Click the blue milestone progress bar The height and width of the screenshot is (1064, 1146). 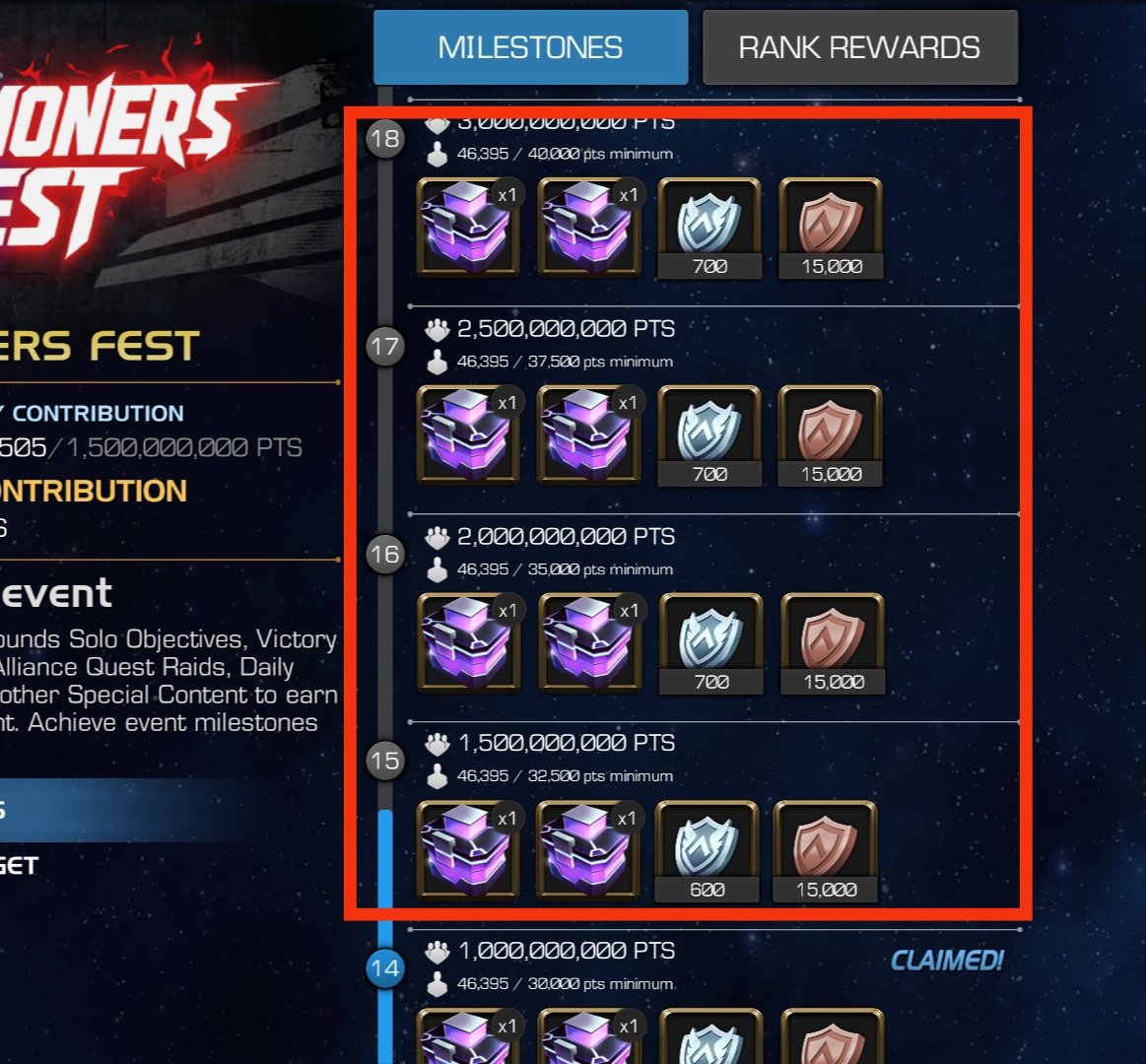coord(385,936)
